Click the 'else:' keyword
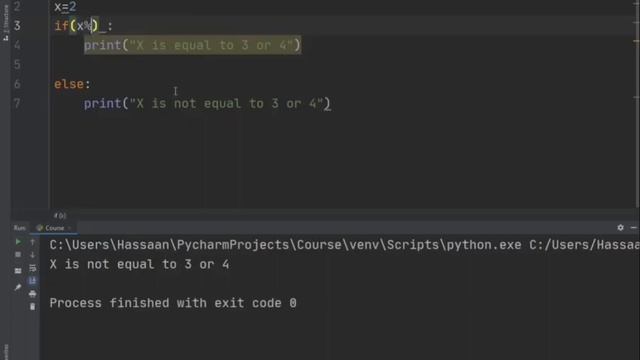 (x=72, y=84)
